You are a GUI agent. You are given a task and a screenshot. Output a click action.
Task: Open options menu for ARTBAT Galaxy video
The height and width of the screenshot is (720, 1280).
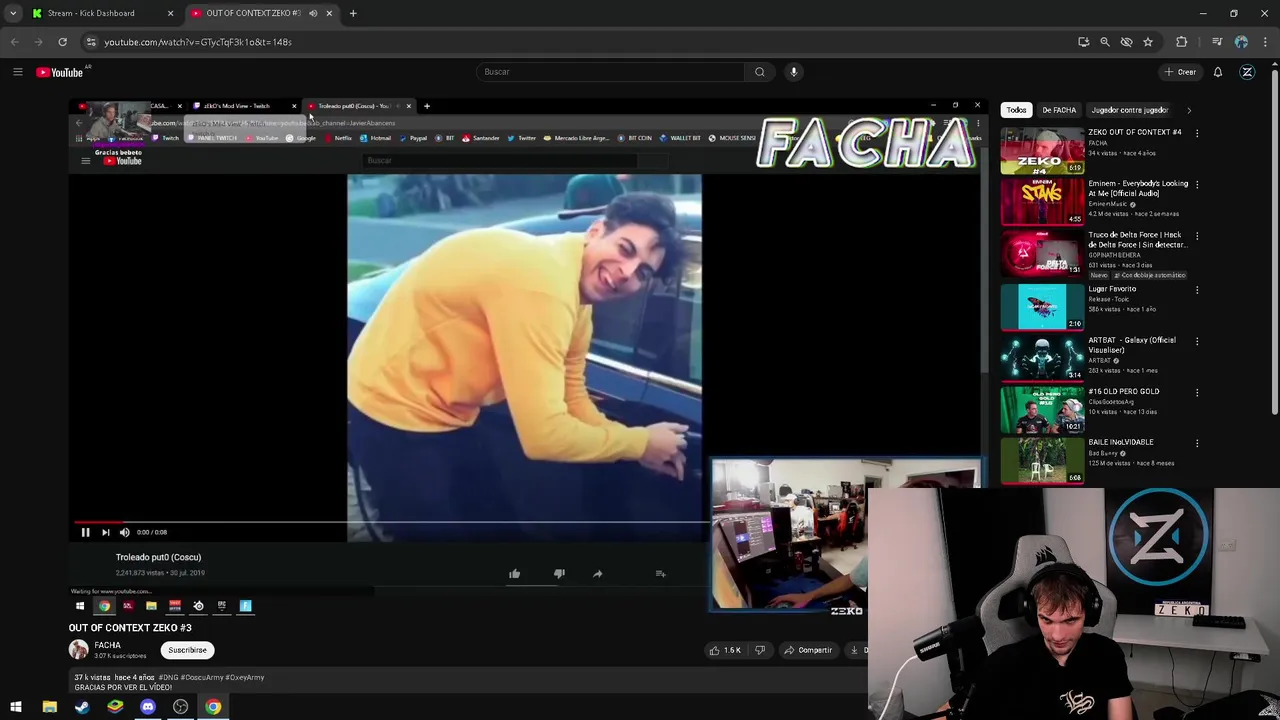pyautogui.click(x=1197, y=341)
